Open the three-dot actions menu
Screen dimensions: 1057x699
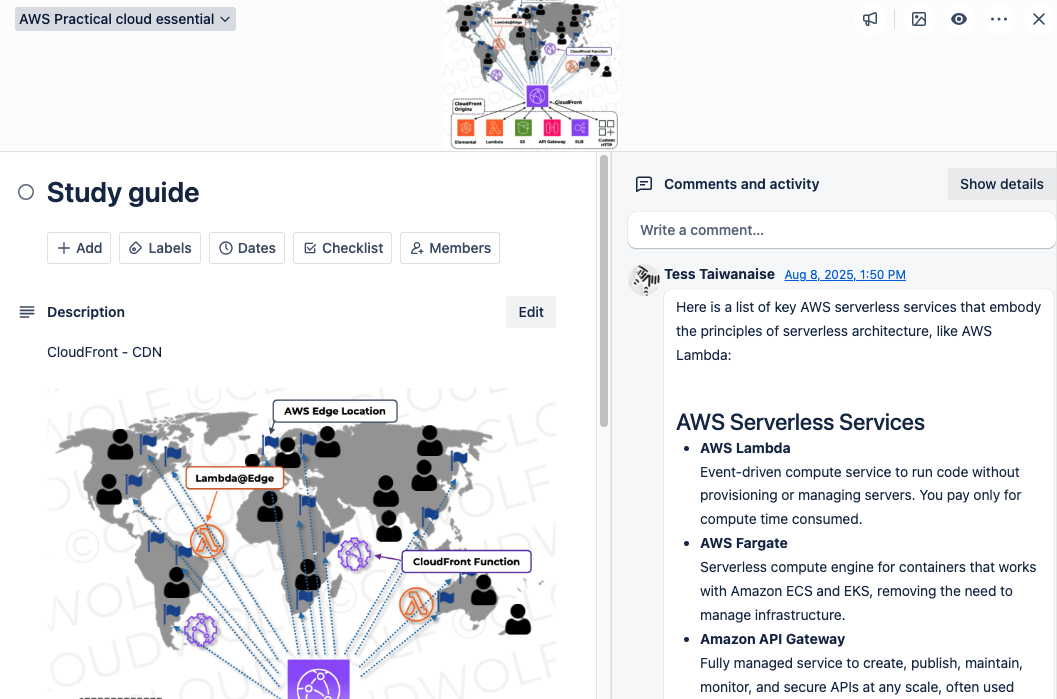click(999, 19)
